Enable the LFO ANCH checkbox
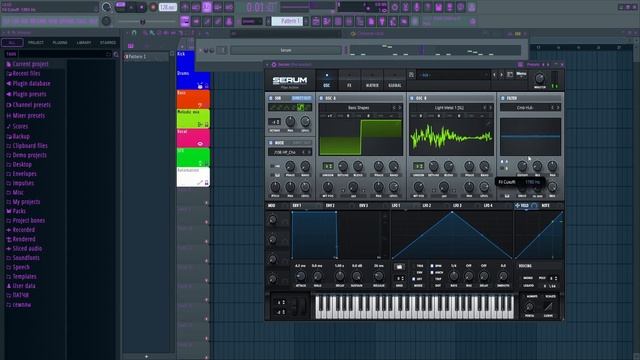Screen dimensions: 640x360 (x=432, y=273)
